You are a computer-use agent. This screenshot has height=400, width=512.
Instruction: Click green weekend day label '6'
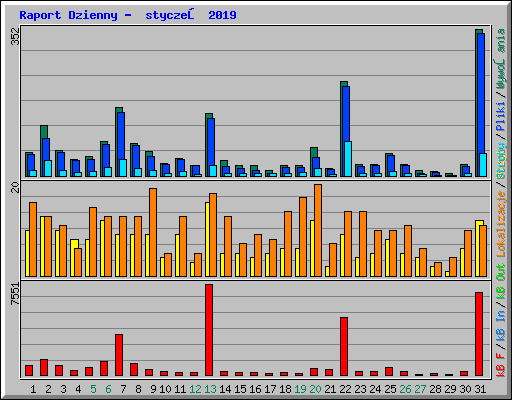pyautogui.click(x=108, y=389)
